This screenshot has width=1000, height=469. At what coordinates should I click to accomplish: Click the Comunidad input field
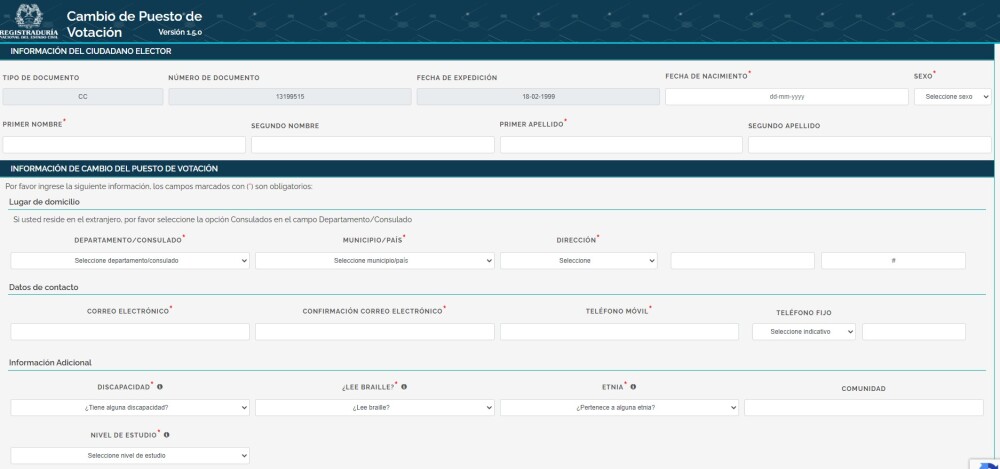pos(864,408)
